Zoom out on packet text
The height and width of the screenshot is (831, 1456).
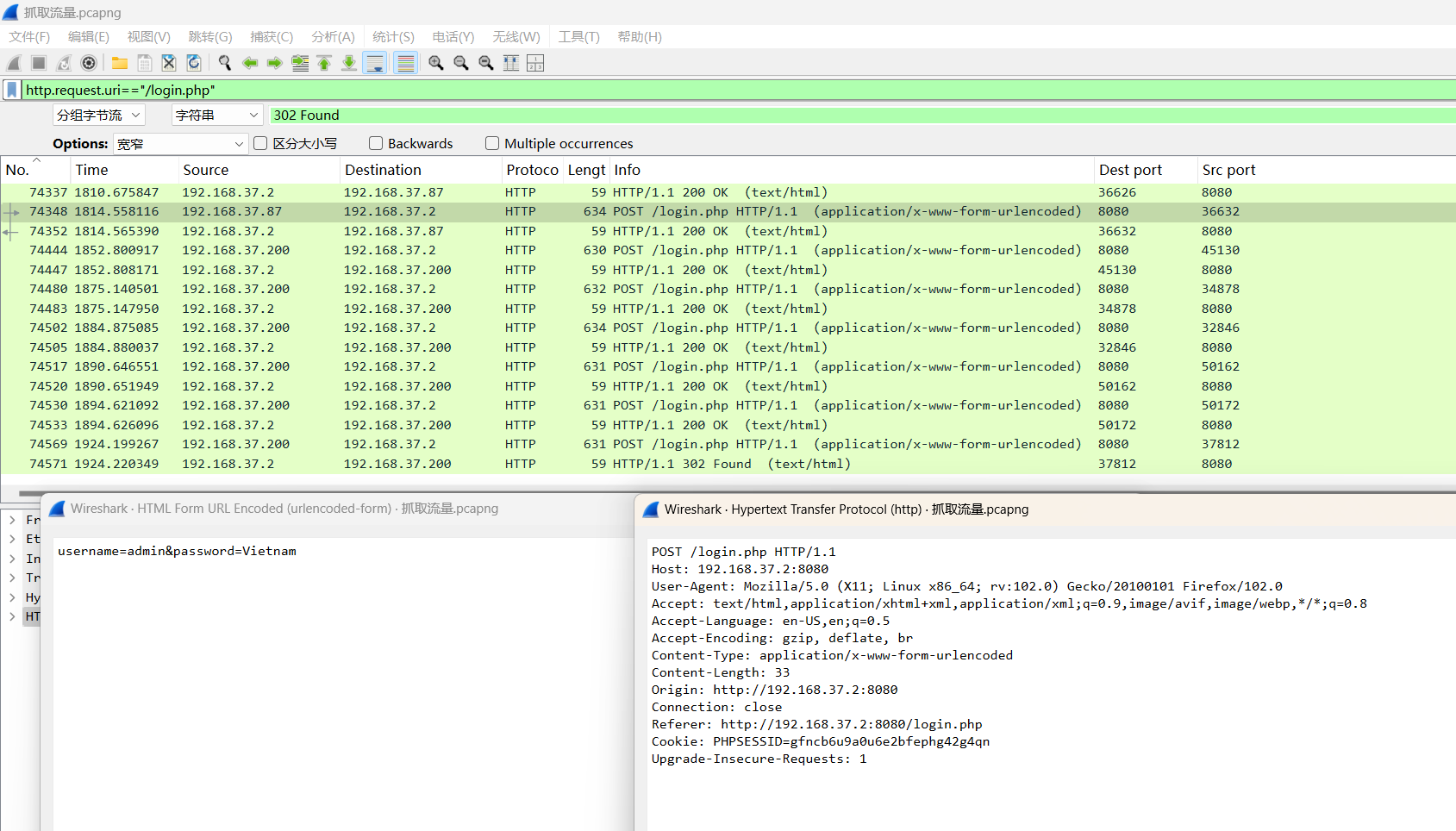pos(461,63)
